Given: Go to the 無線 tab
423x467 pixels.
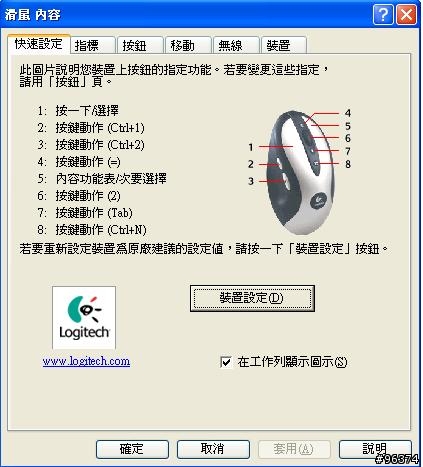Looking at the screenshot, I should 236,45.
